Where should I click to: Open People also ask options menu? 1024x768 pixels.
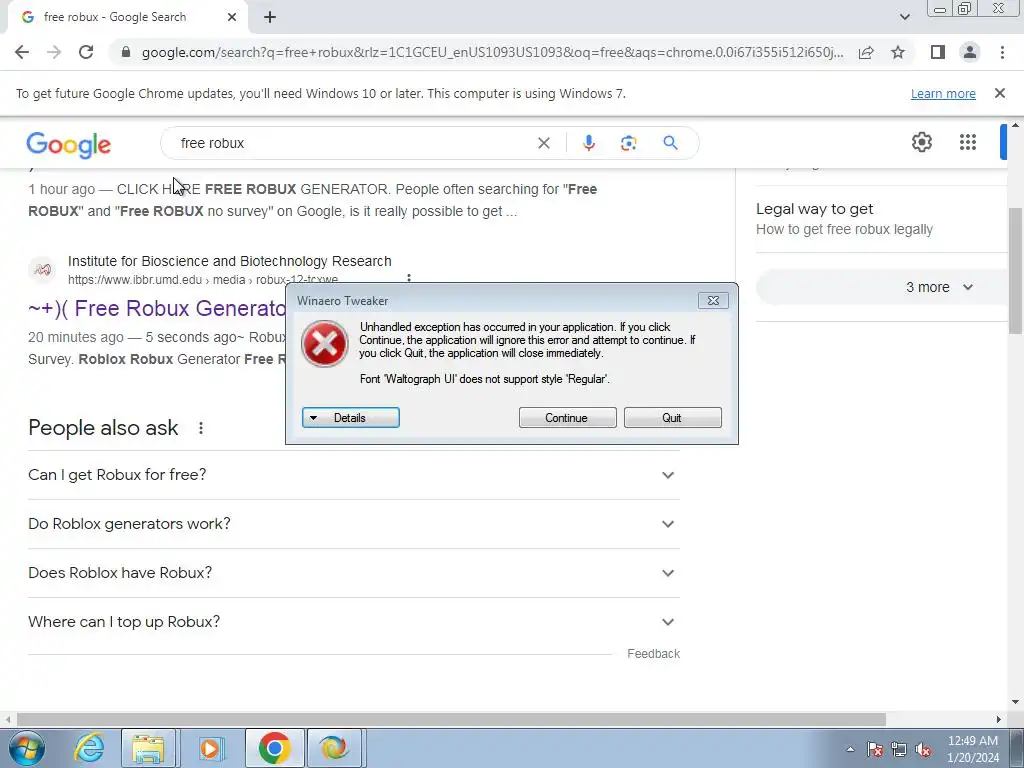click(200, 428)
